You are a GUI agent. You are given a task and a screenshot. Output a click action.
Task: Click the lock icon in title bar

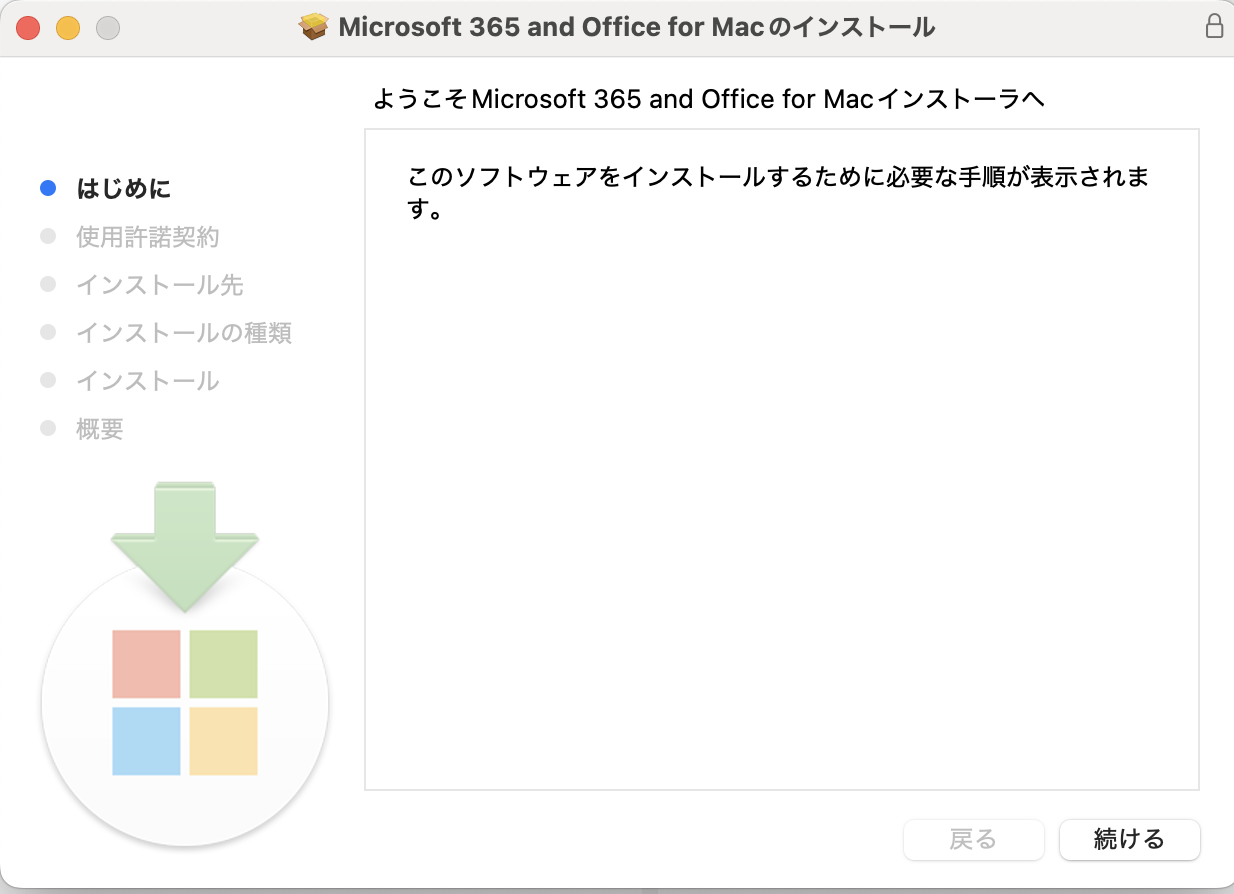1214,27
